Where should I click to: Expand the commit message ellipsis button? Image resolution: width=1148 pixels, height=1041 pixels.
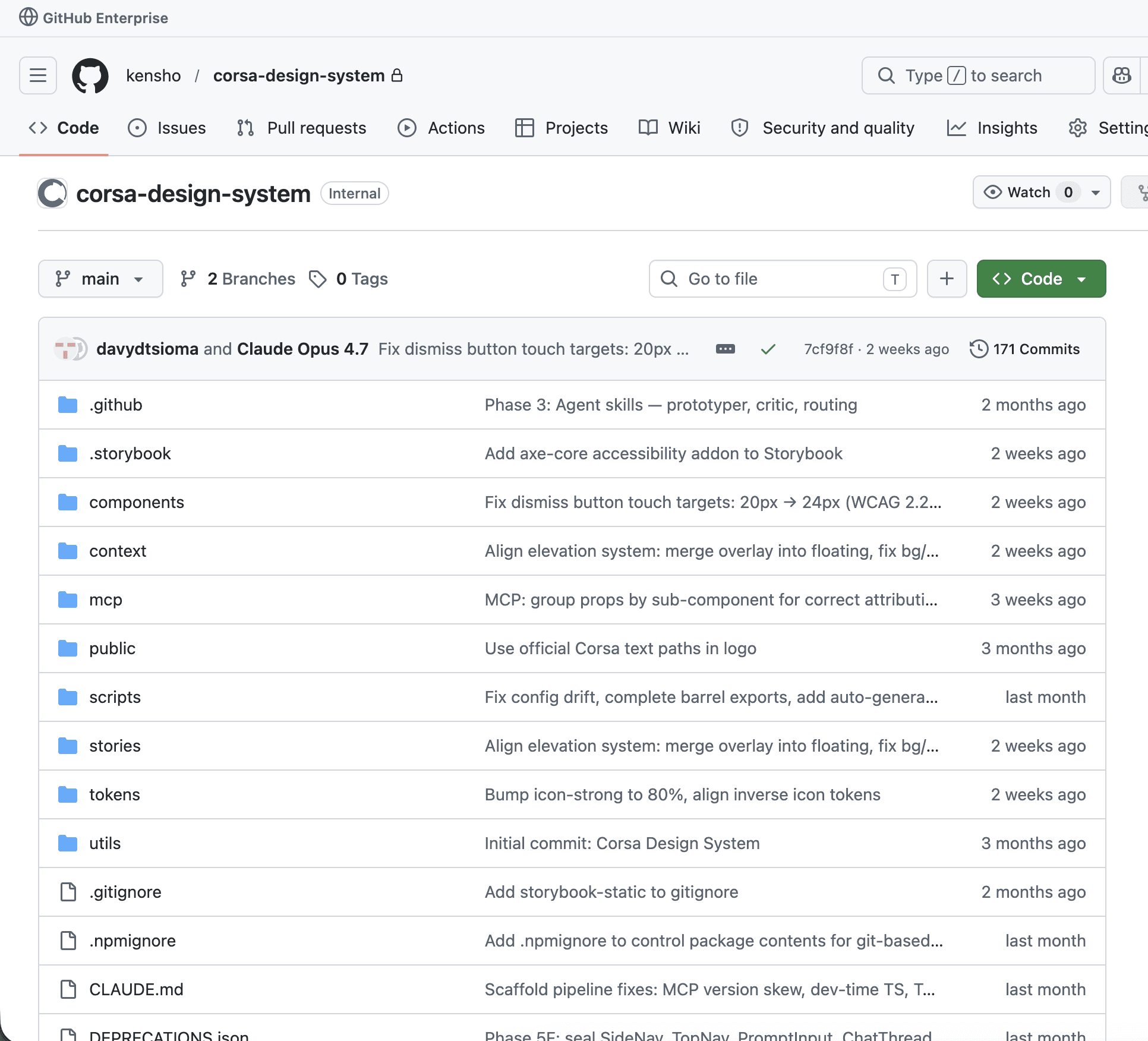point(726,349)
